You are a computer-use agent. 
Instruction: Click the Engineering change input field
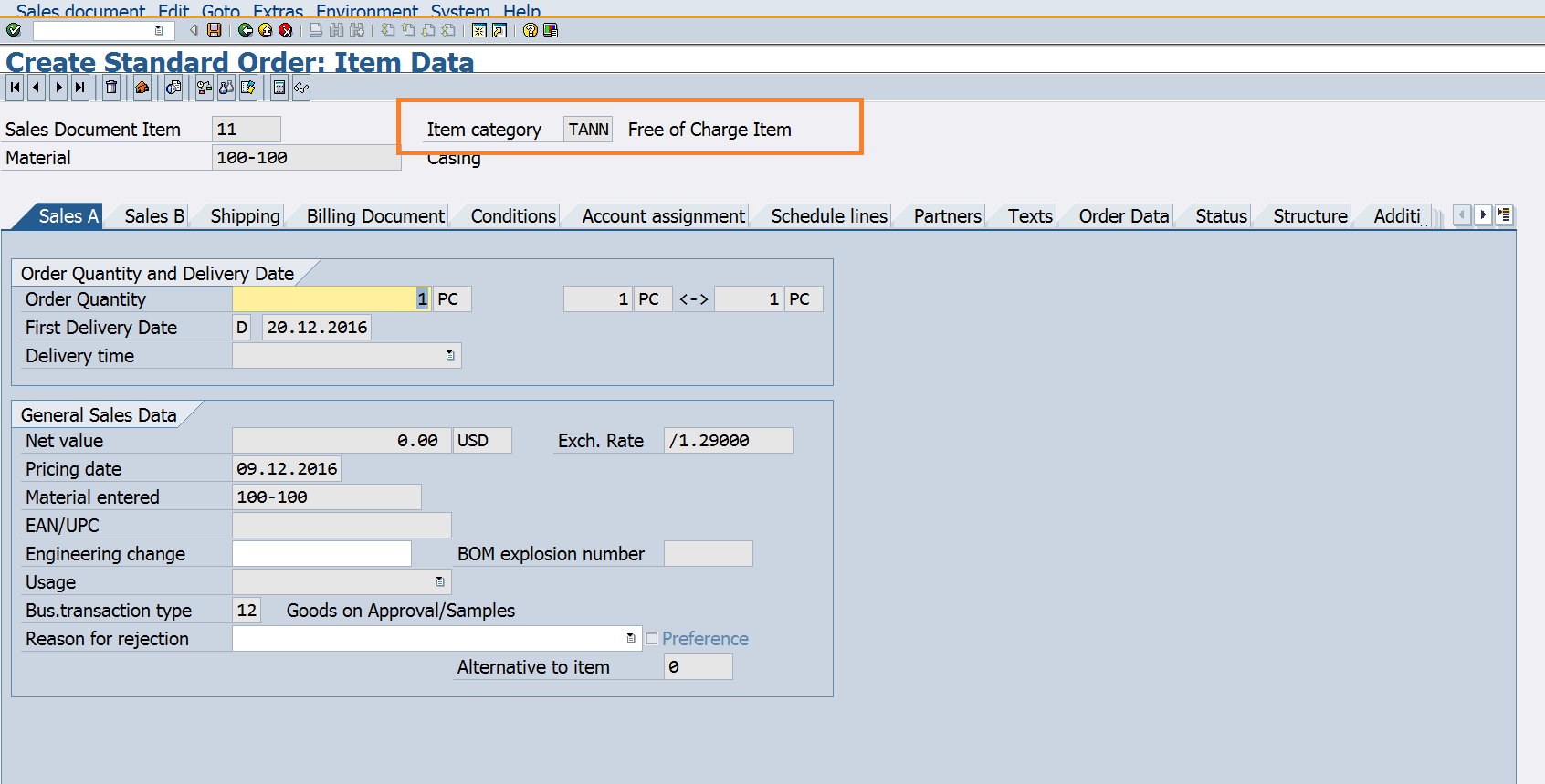point(321,554)
